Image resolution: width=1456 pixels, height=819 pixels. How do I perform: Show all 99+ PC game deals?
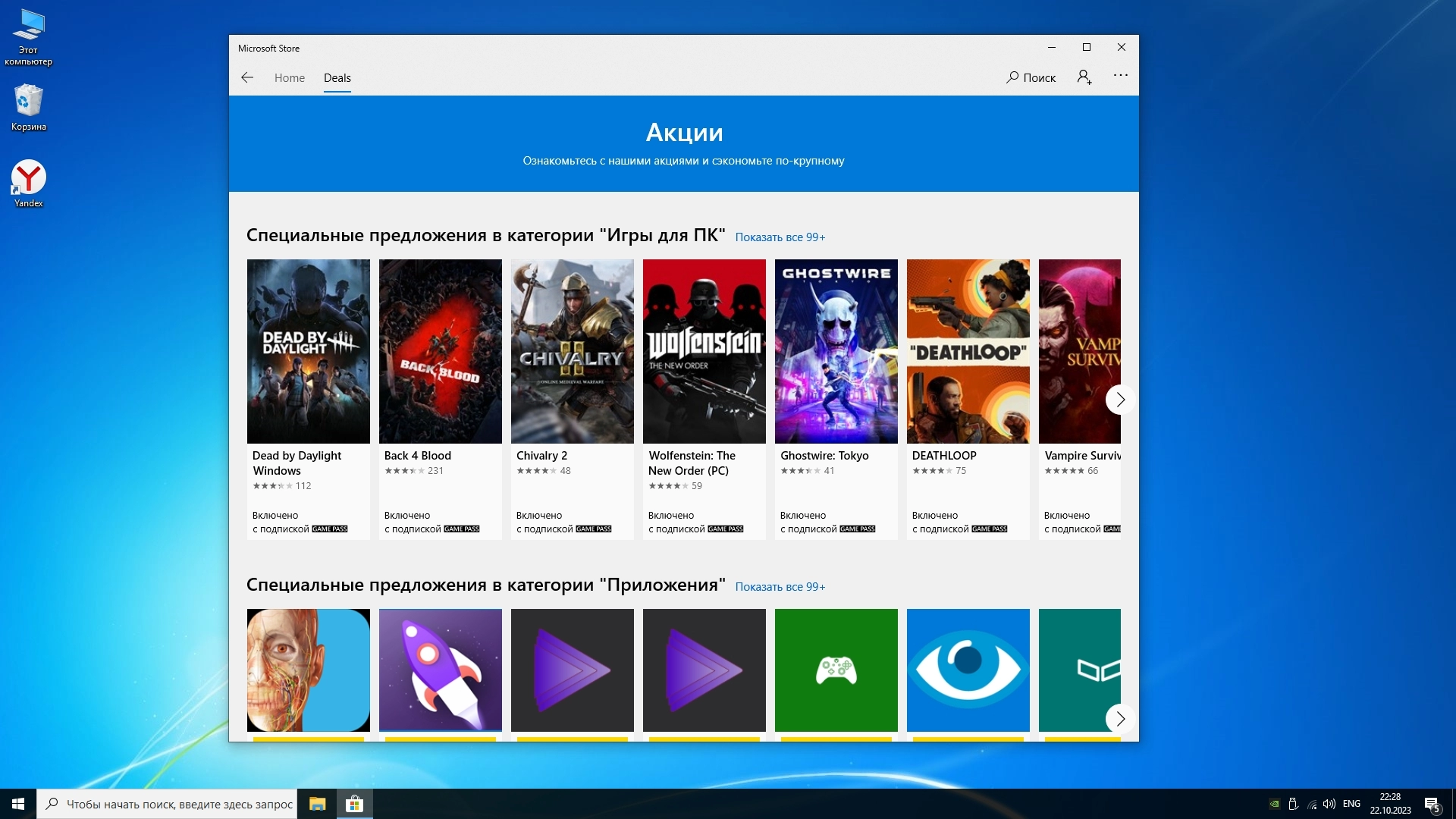pyautogui.click(x=780, y=237)
